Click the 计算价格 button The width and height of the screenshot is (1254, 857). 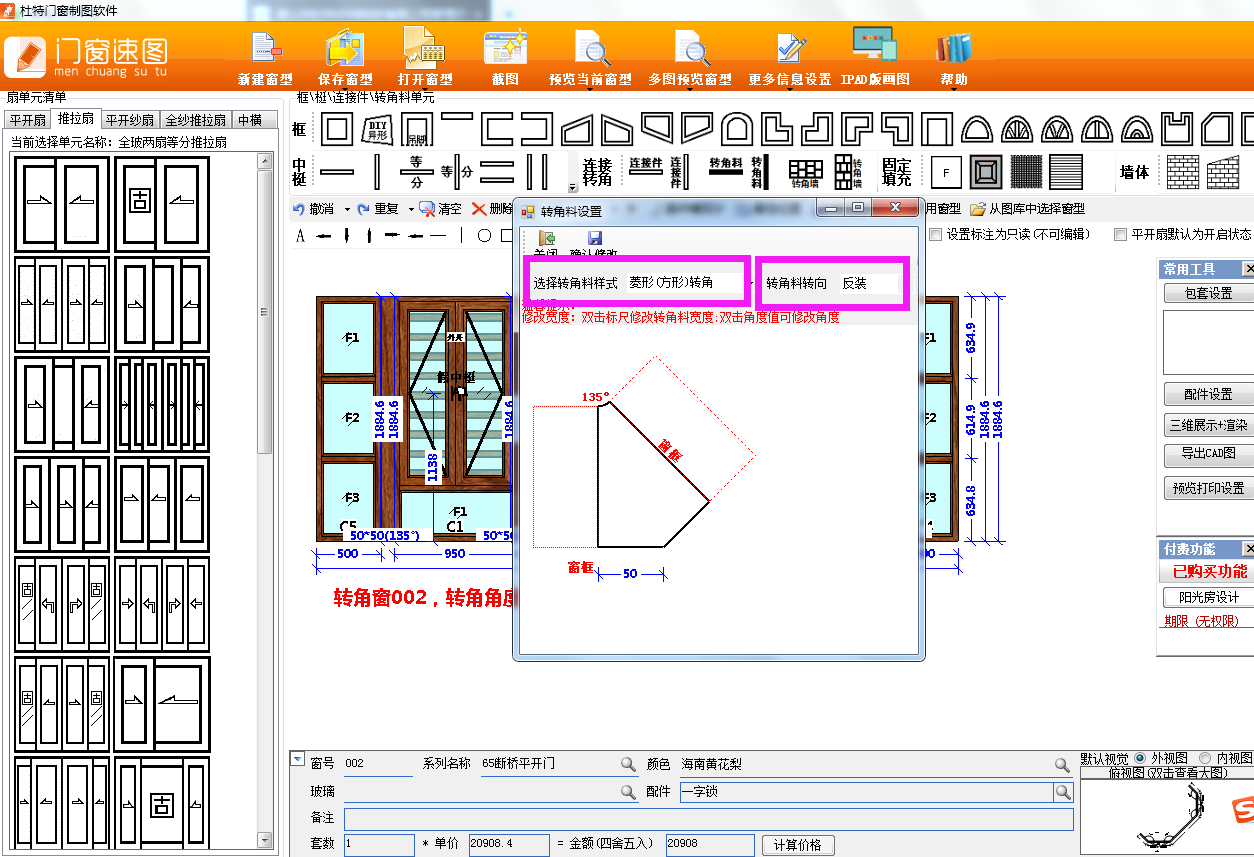[798, 845]
